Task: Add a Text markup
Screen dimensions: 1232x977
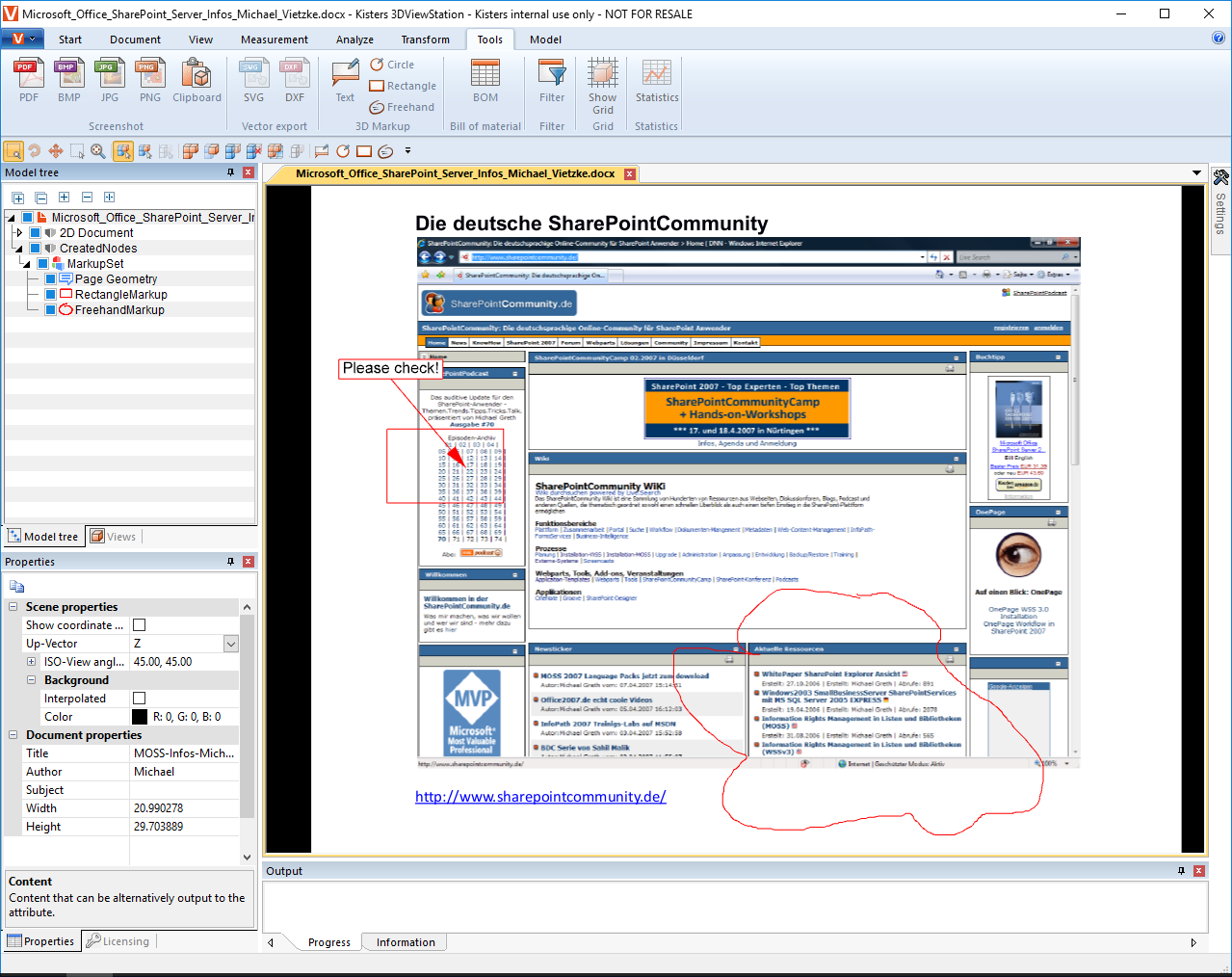Action: click(x=345, y=80)
